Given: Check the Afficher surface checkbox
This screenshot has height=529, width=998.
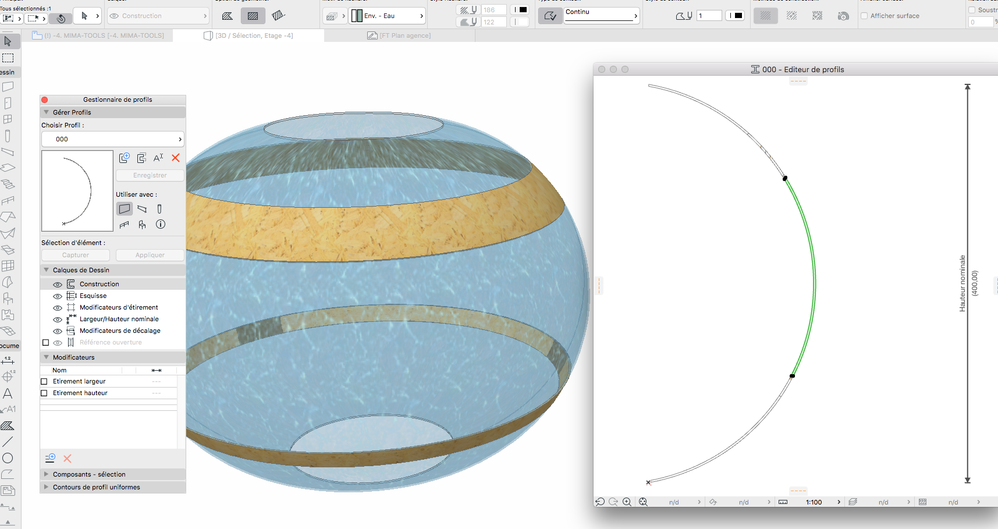Looking at the screenshot, I should coord(864,16).
